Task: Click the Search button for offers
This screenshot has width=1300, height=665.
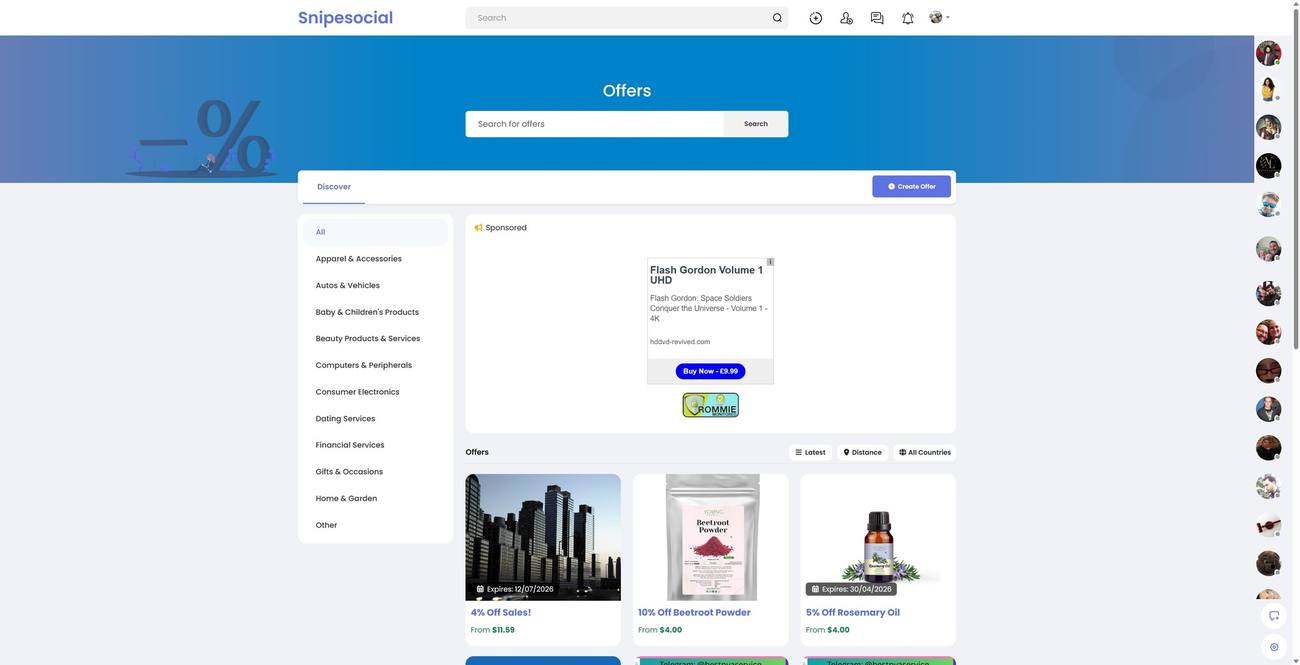Action: [756, 124]
